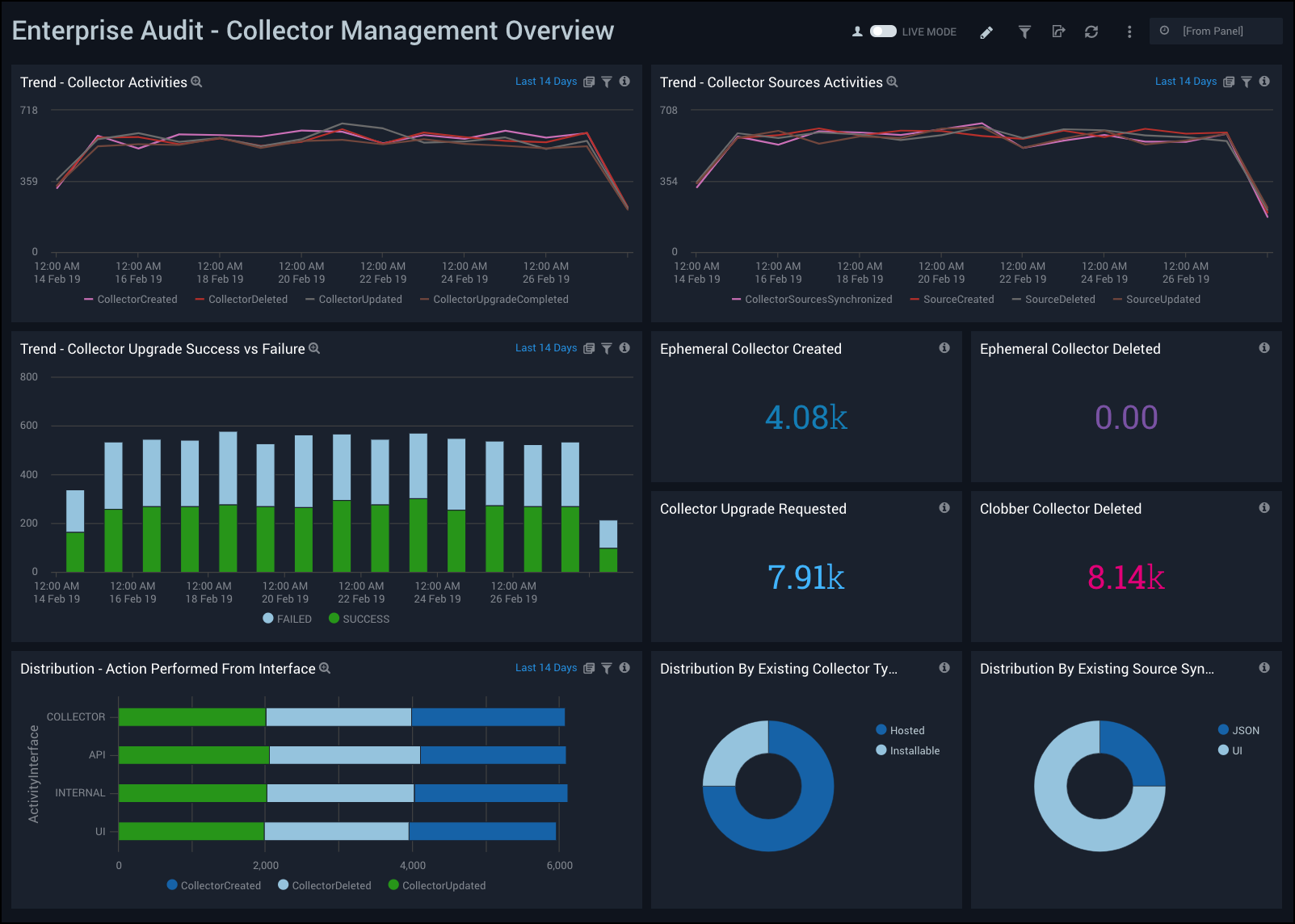Open magnifier on Trend - Collector Activities panel
The image size is (1295, 924).
coord(196,82)
